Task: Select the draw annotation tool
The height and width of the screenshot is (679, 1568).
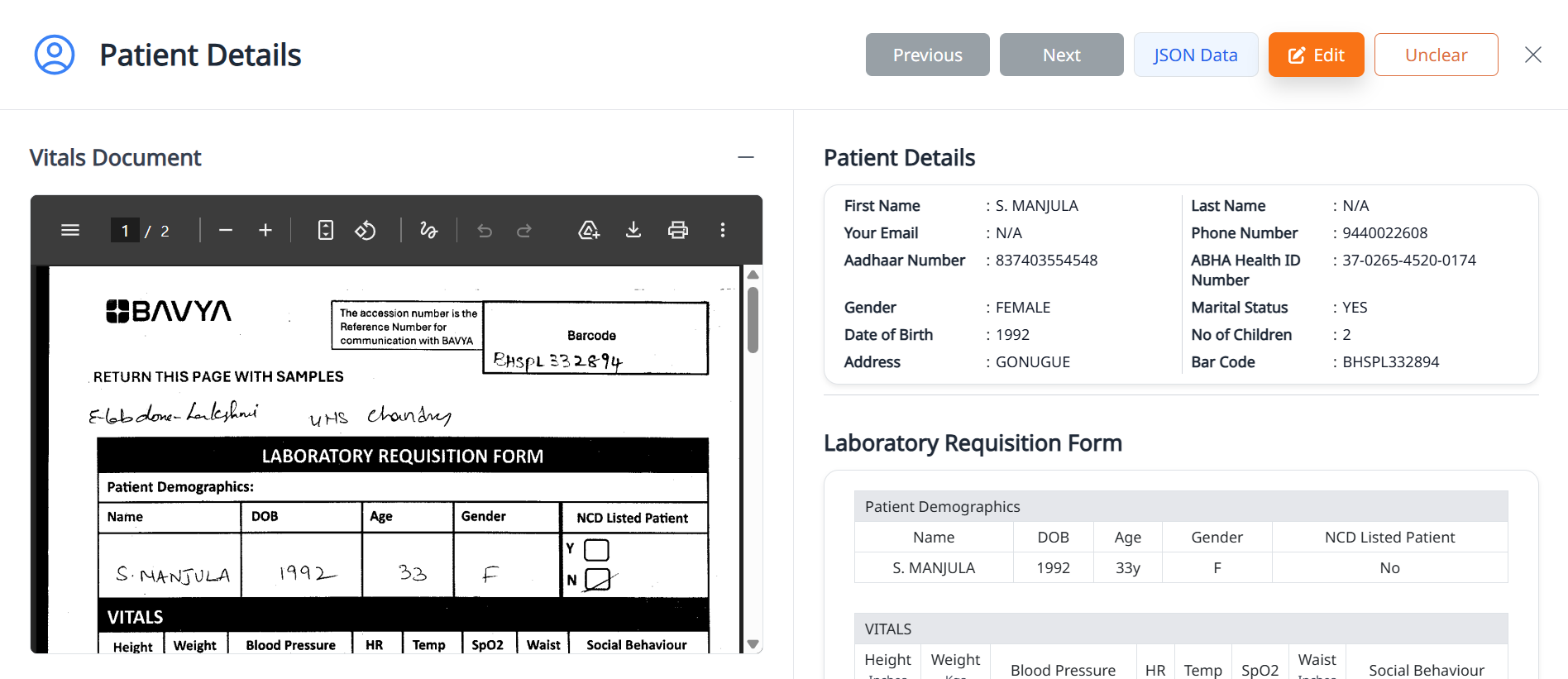Action: pos(428,230)
